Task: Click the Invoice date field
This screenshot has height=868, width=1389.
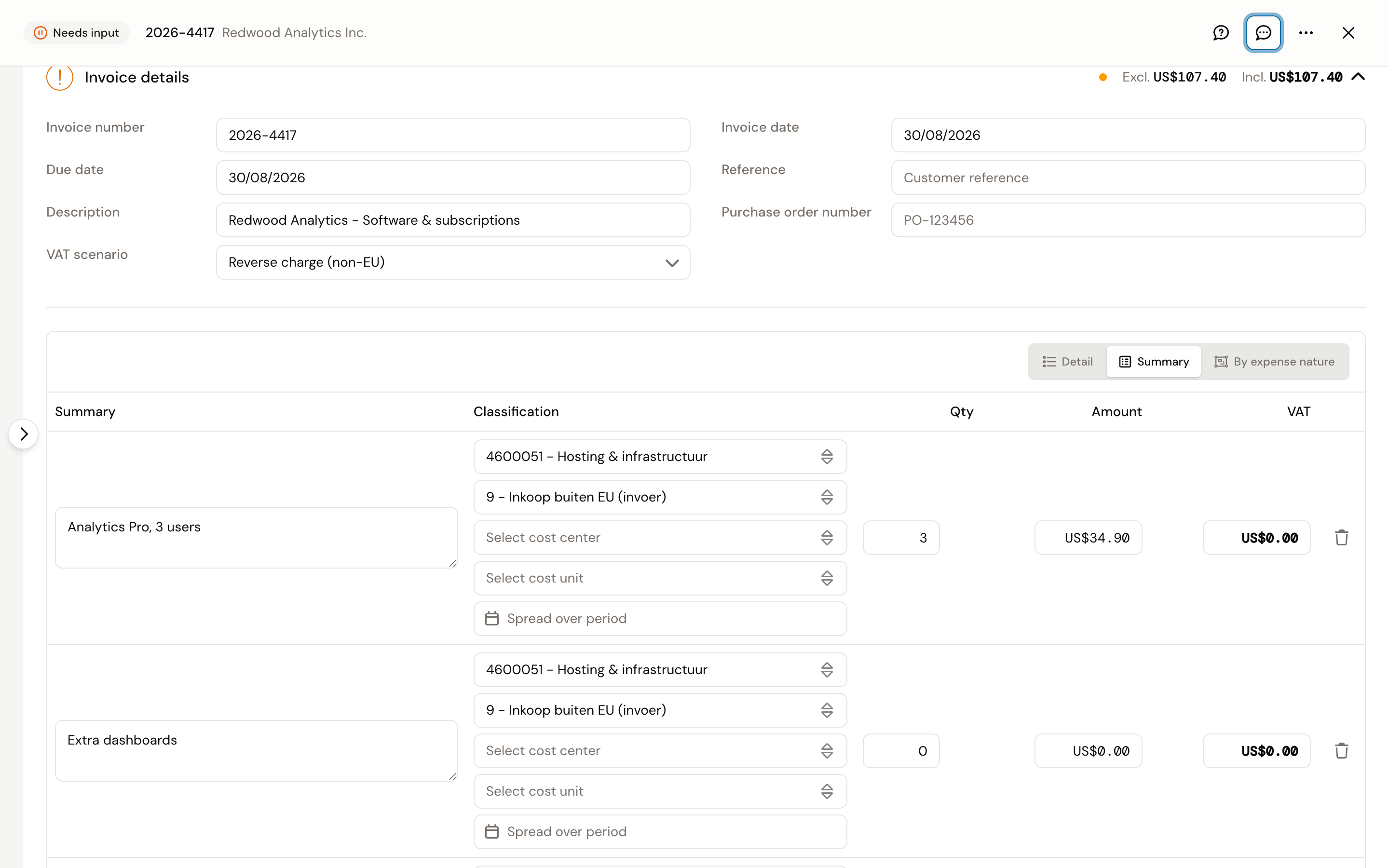Action: (x=1128, y=135)
